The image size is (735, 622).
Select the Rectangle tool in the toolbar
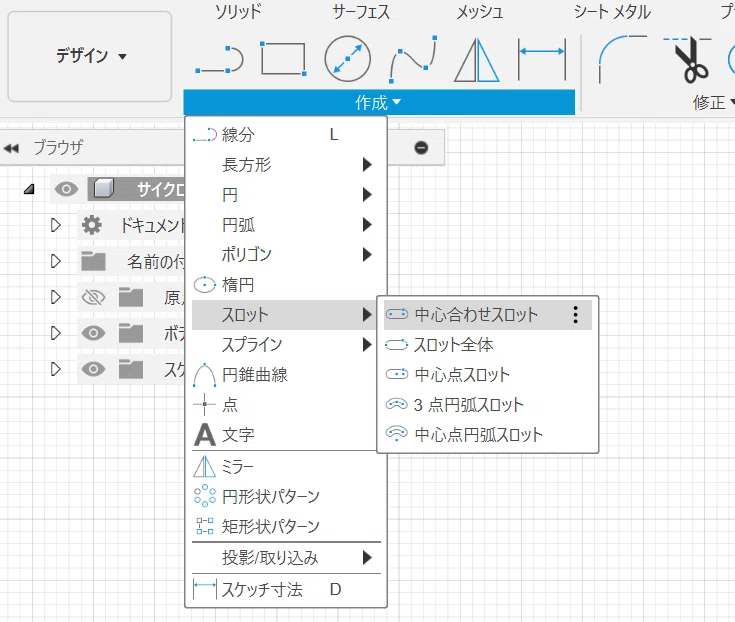pyautogui.click(x=284, y=59)
